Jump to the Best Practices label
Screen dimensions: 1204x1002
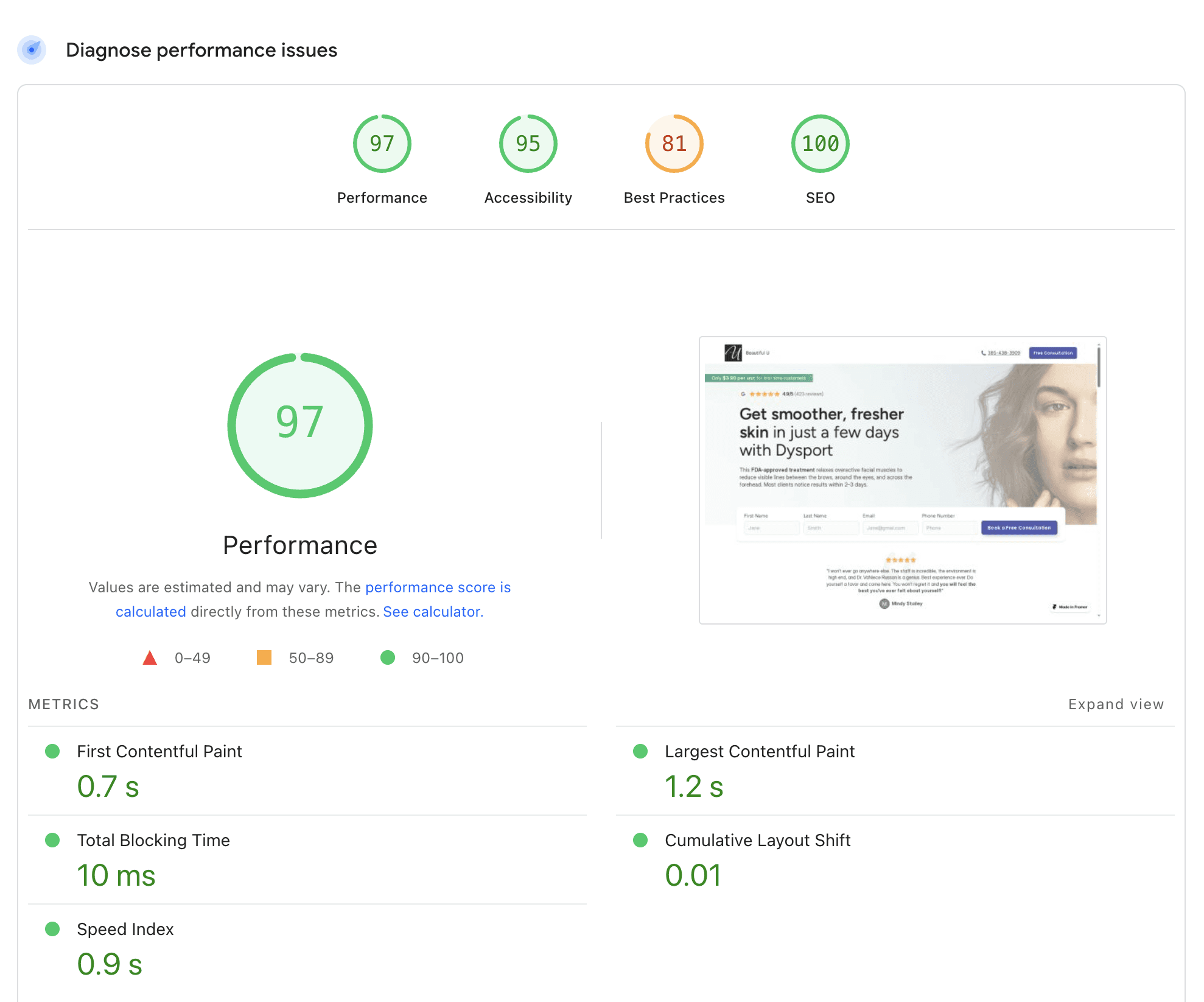[x=674, y=198]
